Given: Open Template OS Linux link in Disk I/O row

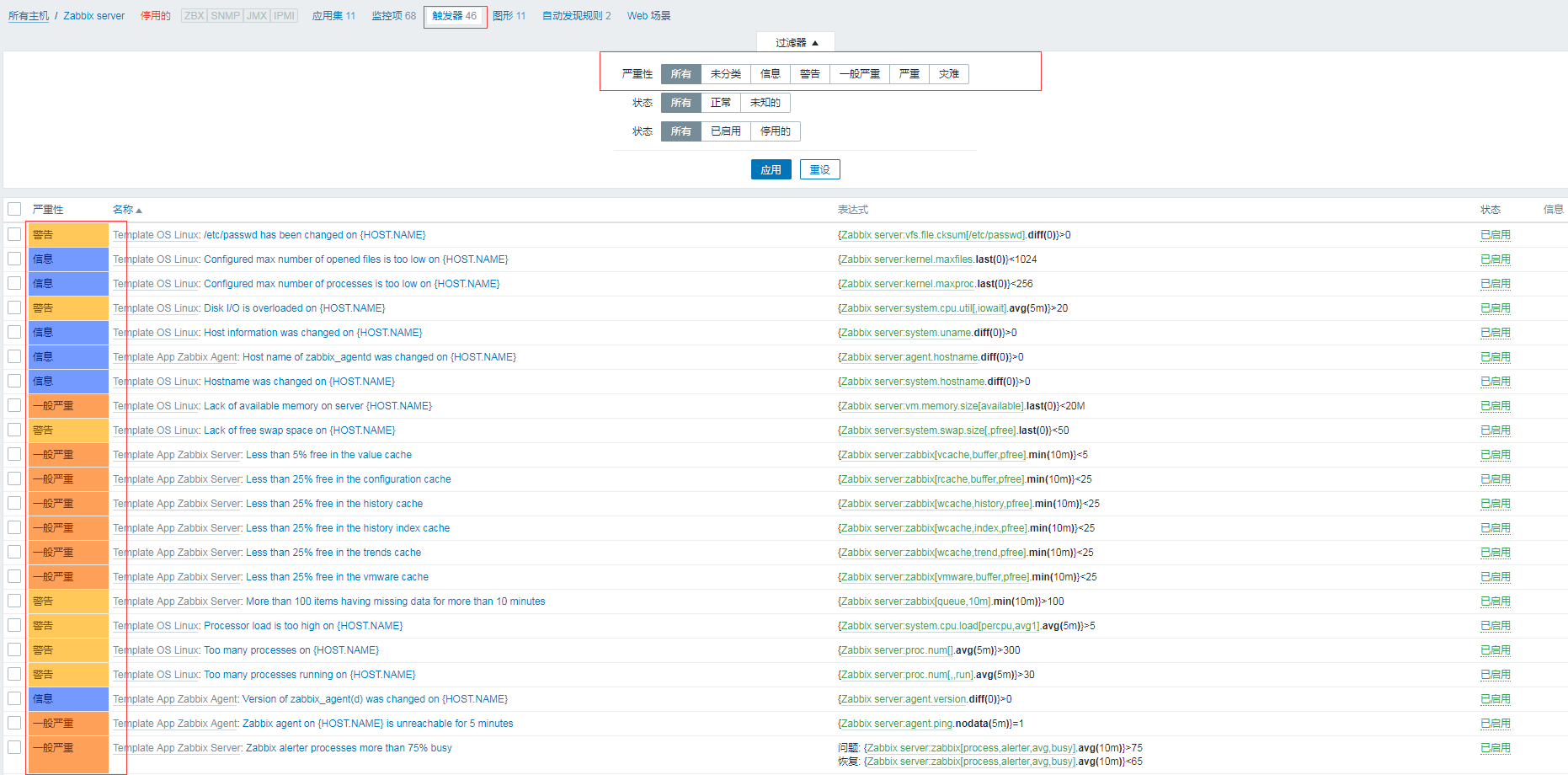Looking at the screenshot, I should (x=156, y=308).
